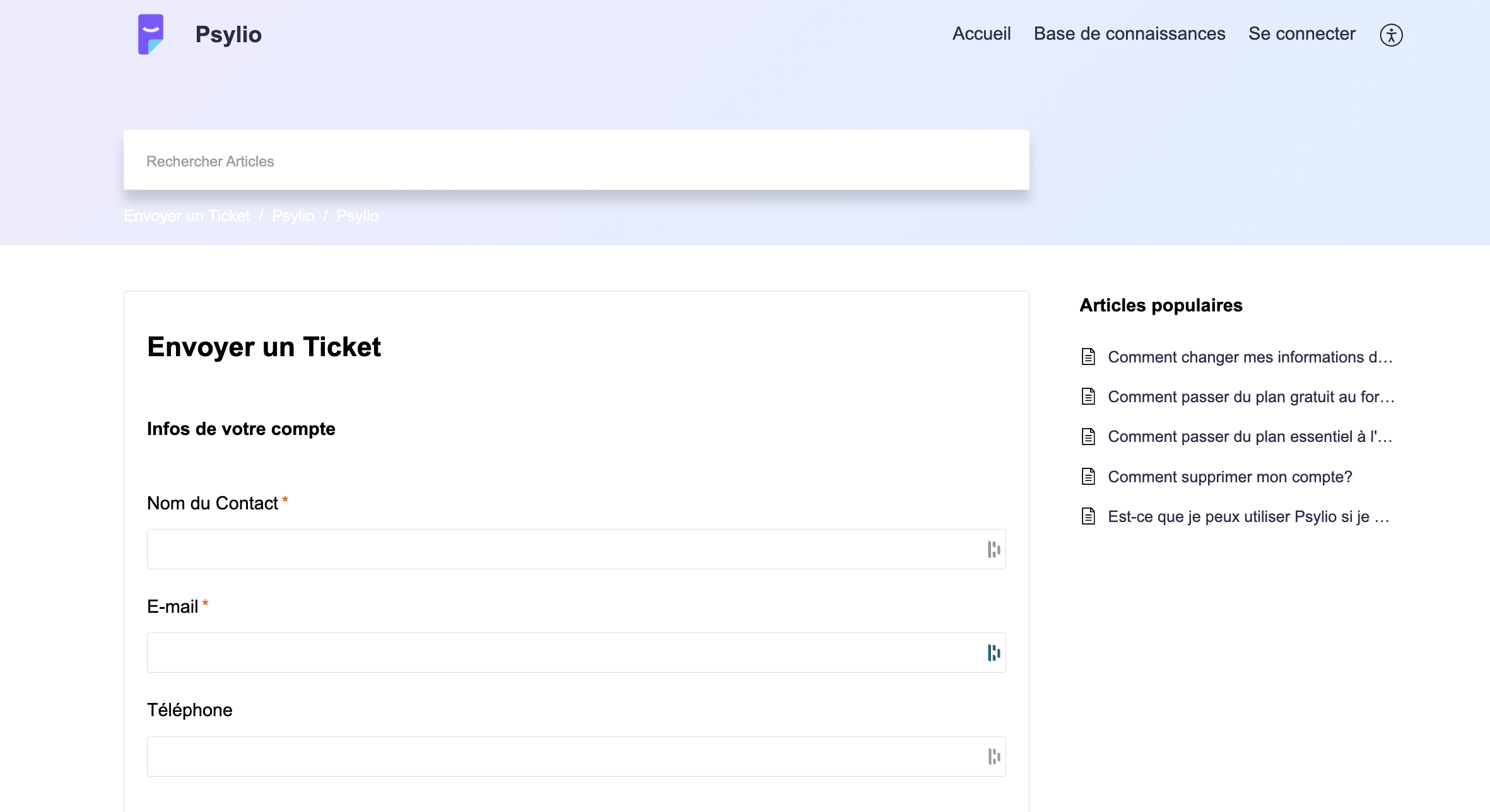Click Se connecter to log in

(1301, 34)
